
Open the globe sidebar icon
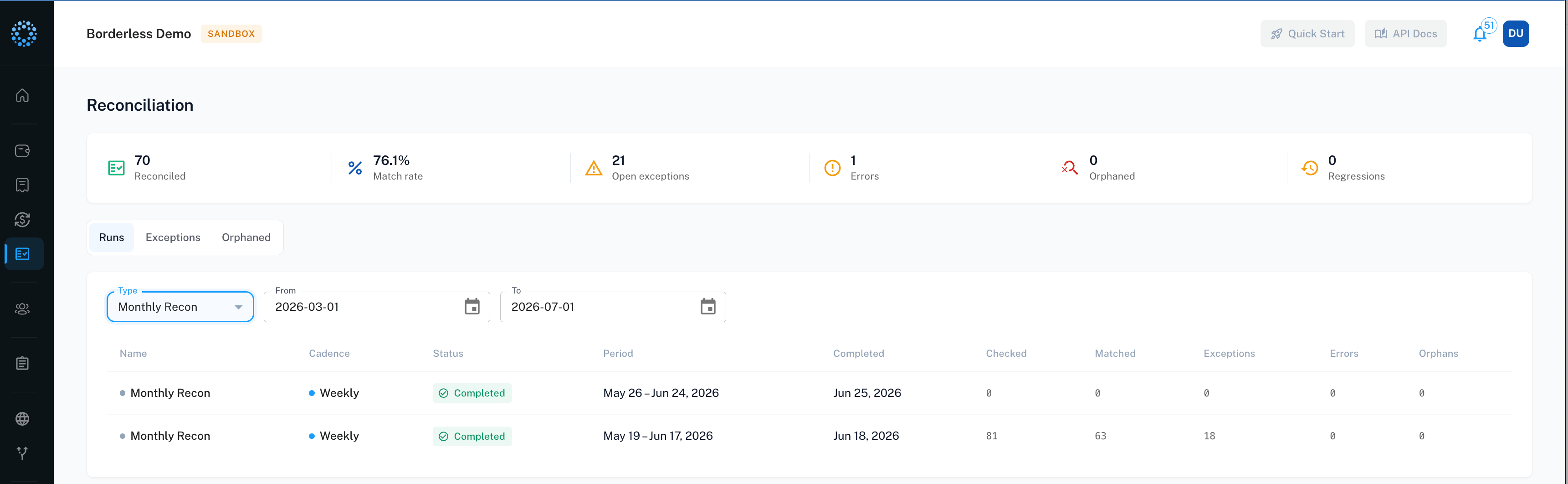click(22, 419)
